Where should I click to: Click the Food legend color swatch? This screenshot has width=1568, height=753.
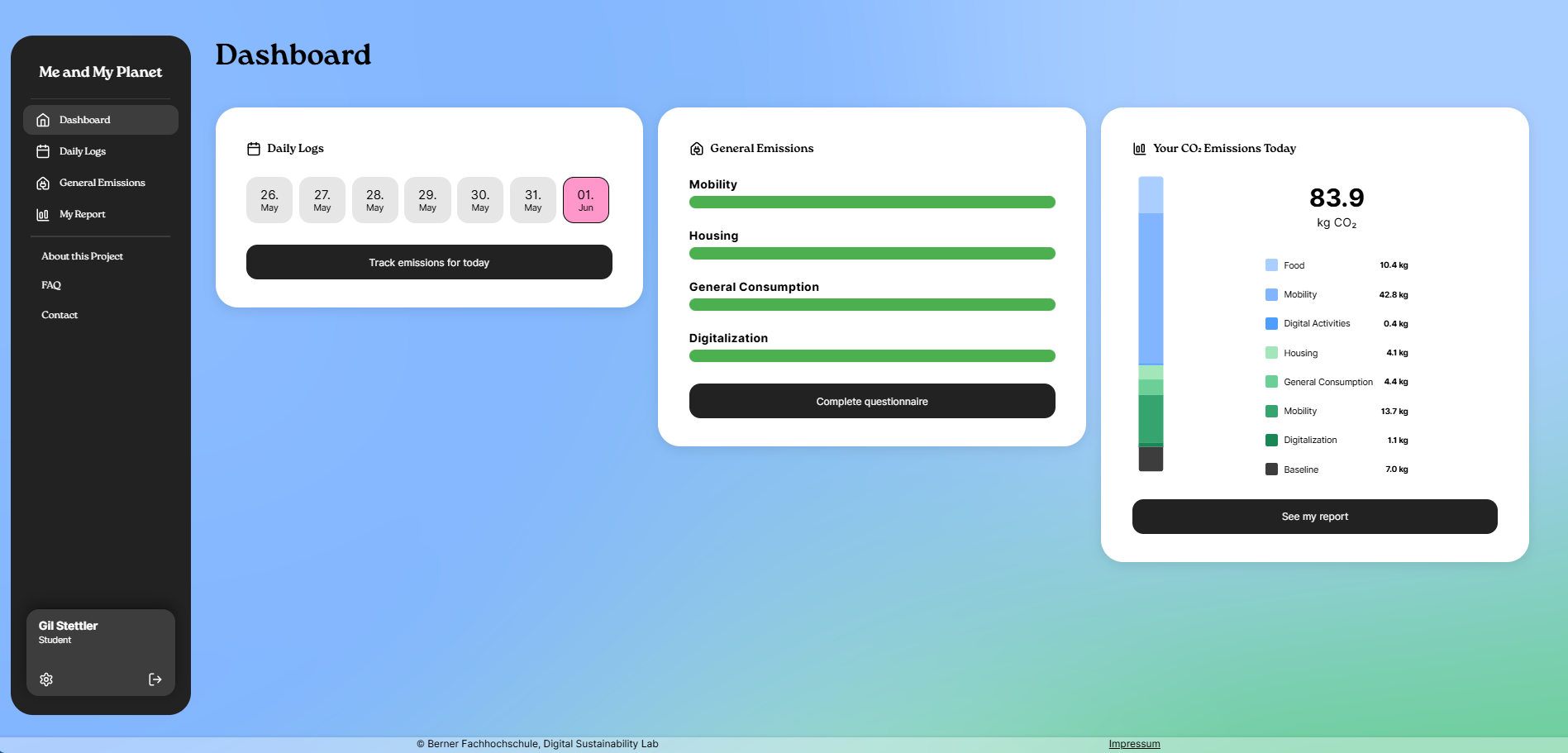(x=1271, y=265)
